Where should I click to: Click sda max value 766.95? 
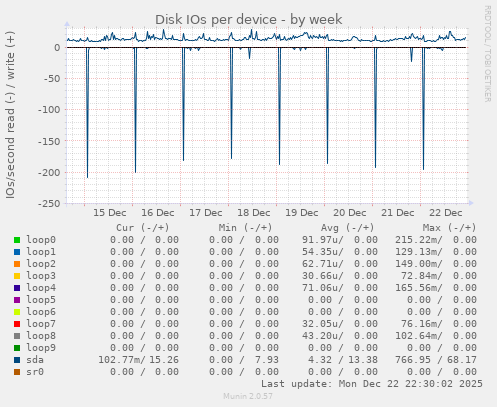(x=413, y=360)
